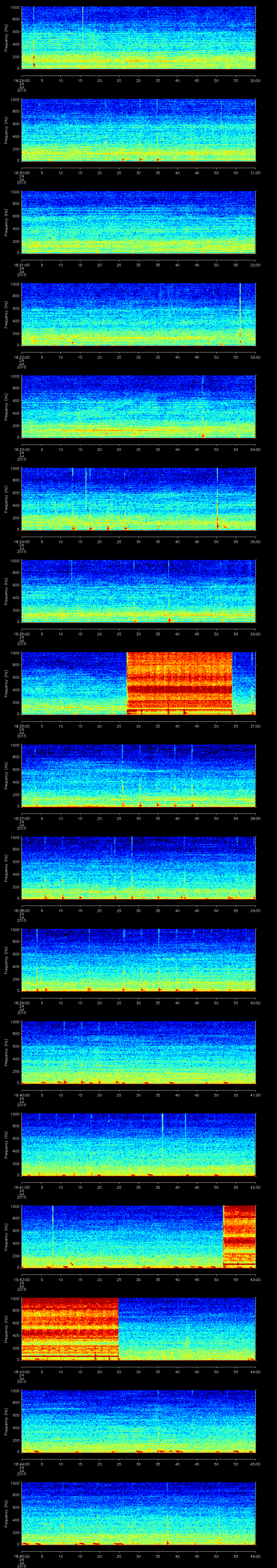Select the 18:36:00 start time label
This screenshot has width=277, height=1568.
[21, 726]
